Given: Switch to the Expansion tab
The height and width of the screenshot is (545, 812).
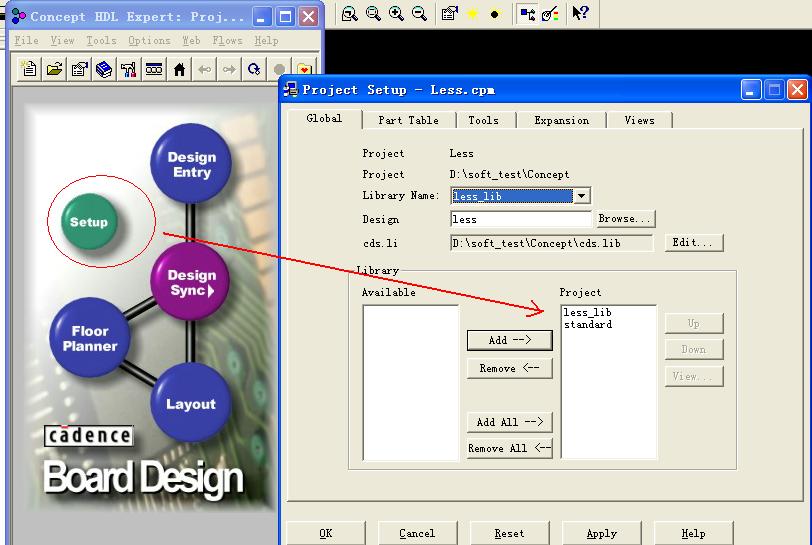Looking at the screenshot, I should [561, 120].
